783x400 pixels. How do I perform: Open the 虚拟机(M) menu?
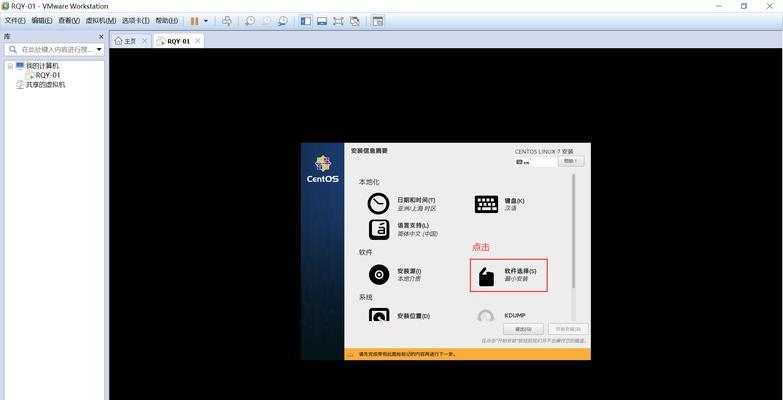[x=100, y=21]
